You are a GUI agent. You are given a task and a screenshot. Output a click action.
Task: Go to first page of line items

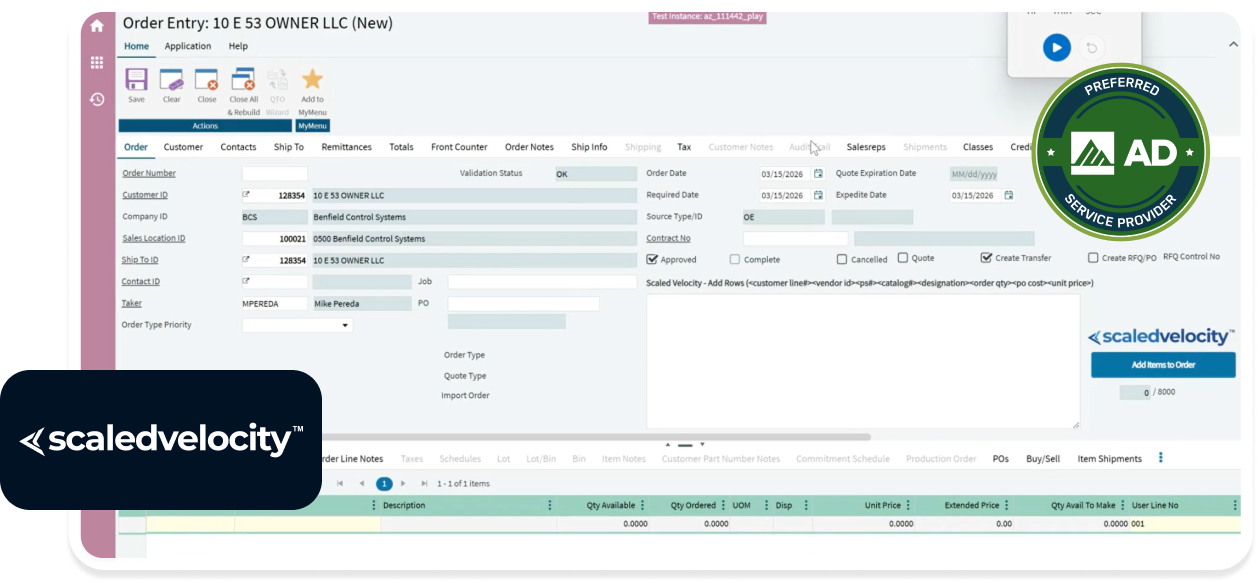341,483
